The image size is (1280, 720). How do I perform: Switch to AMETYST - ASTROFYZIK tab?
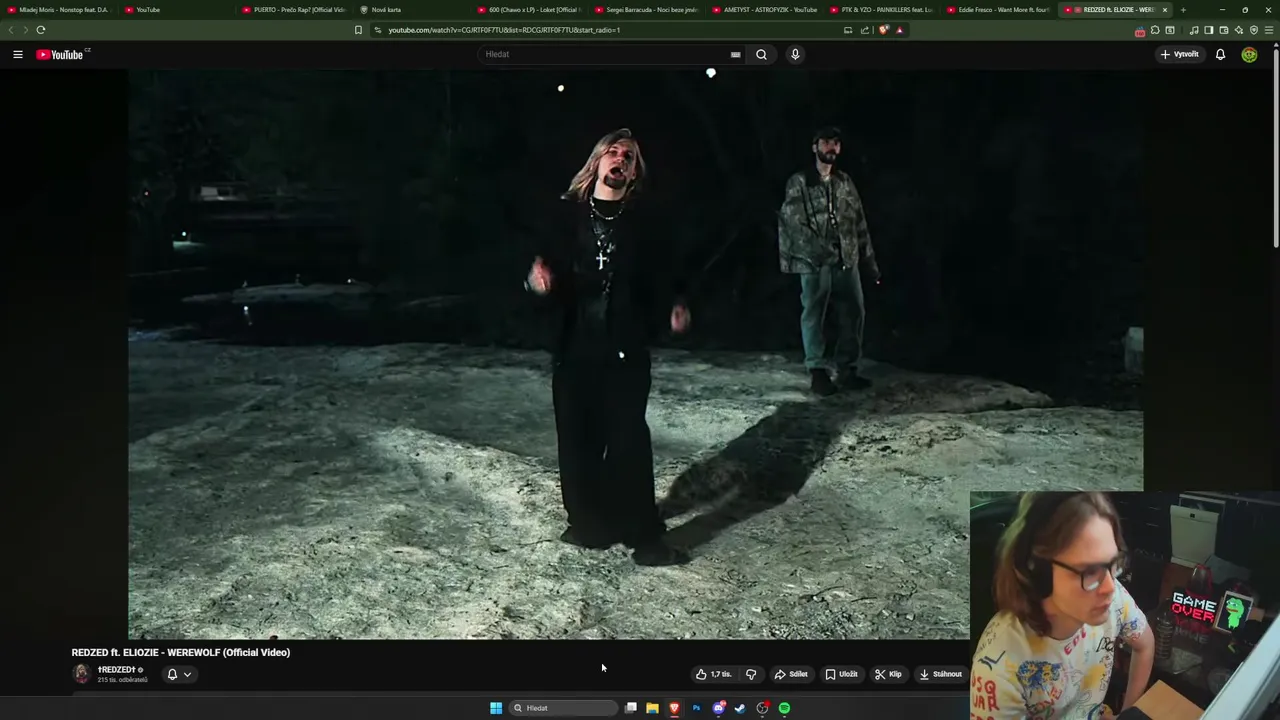[x=764, y=10]
